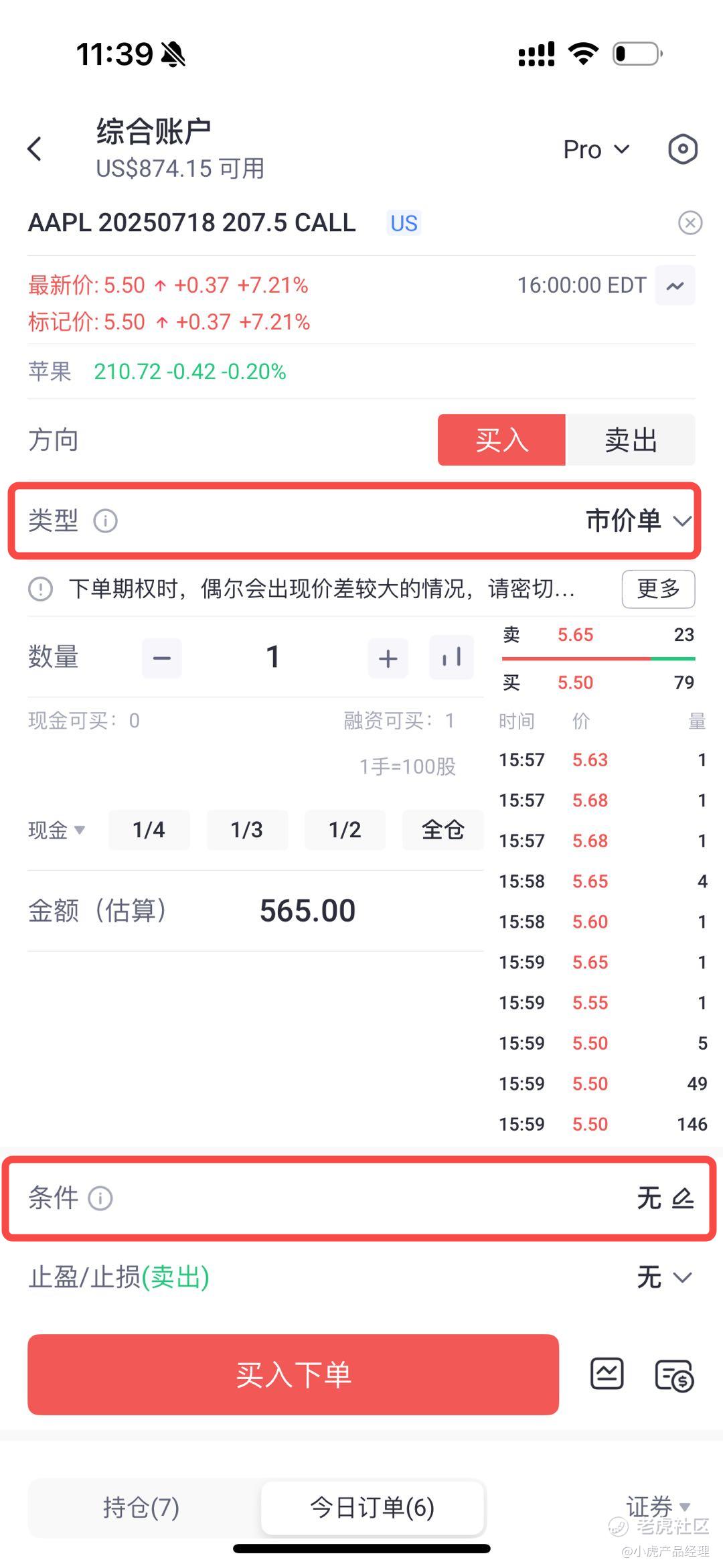
Task: Tap bid price 5.50 in quote
Action: pos(576,683)
